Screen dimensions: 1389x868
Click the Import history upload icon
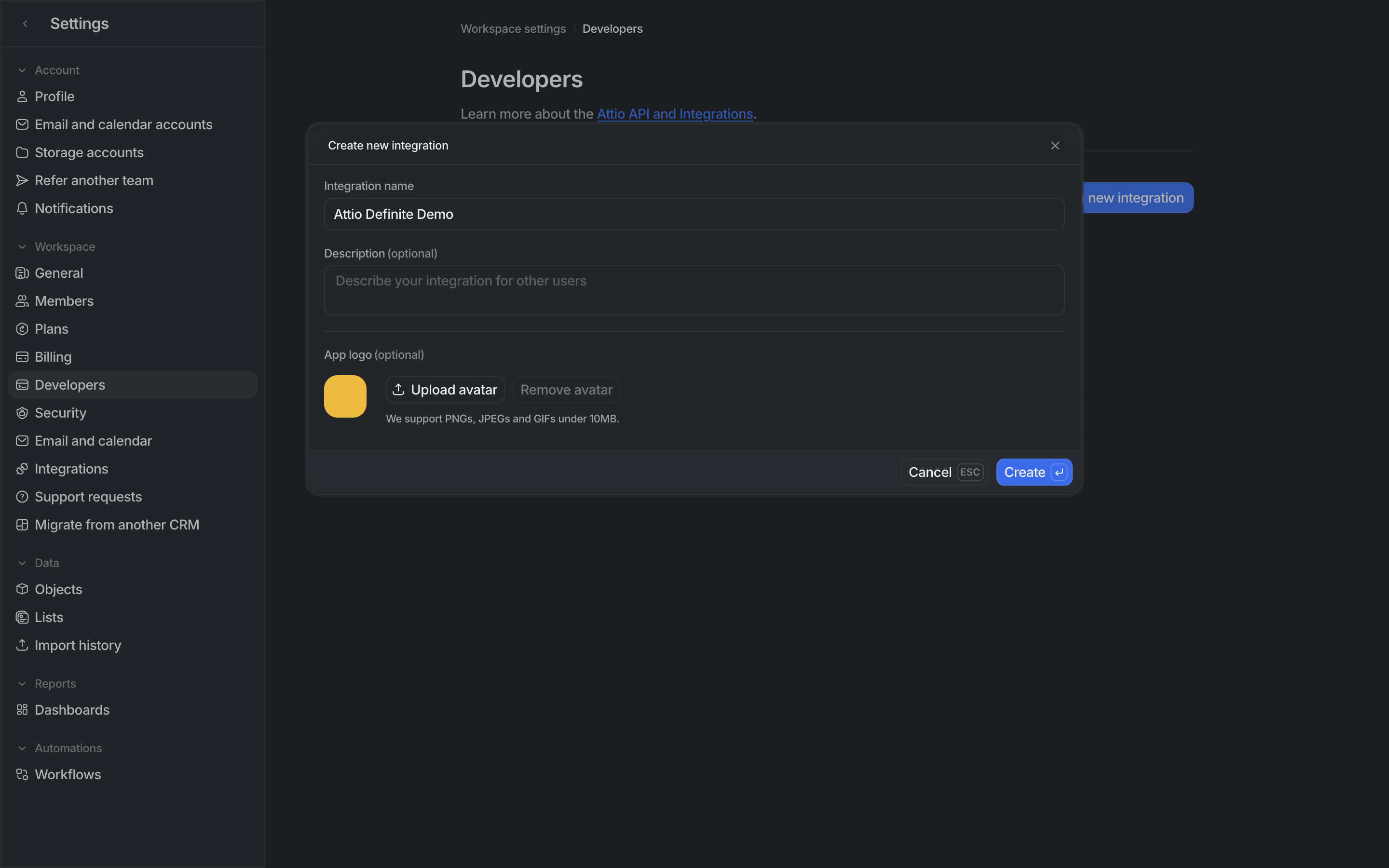click(22, 645)
